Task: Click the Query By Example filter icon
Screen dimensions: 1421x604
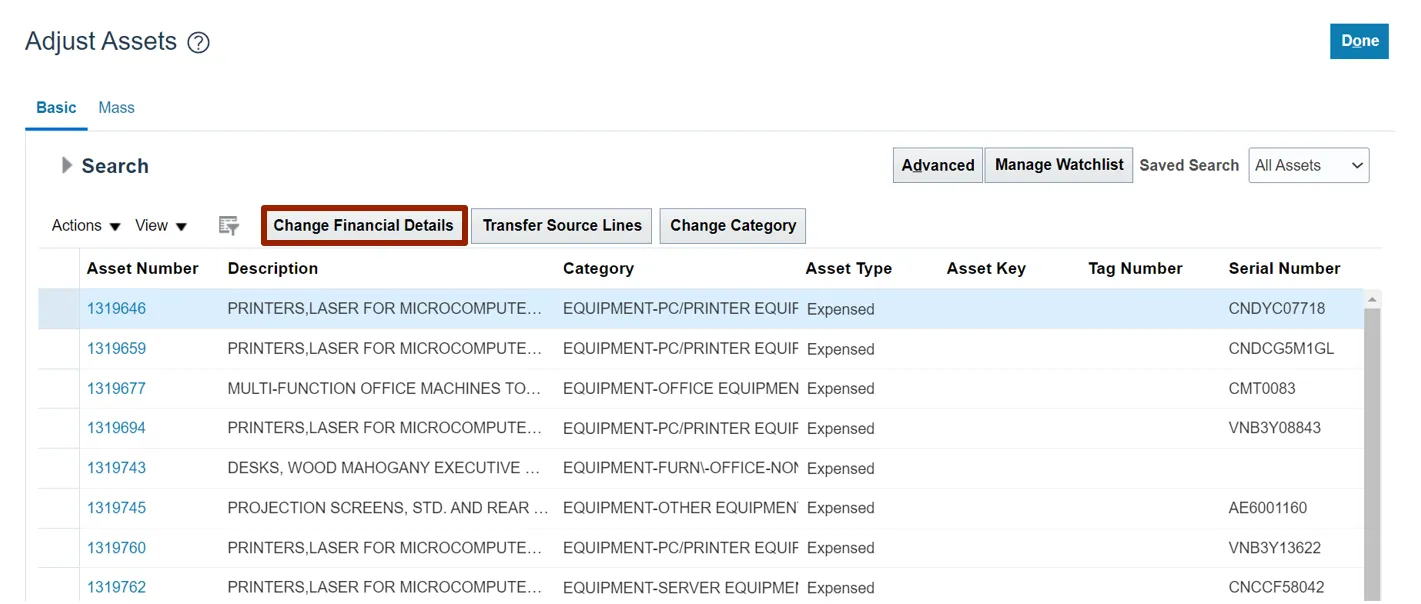Action: 229,226
